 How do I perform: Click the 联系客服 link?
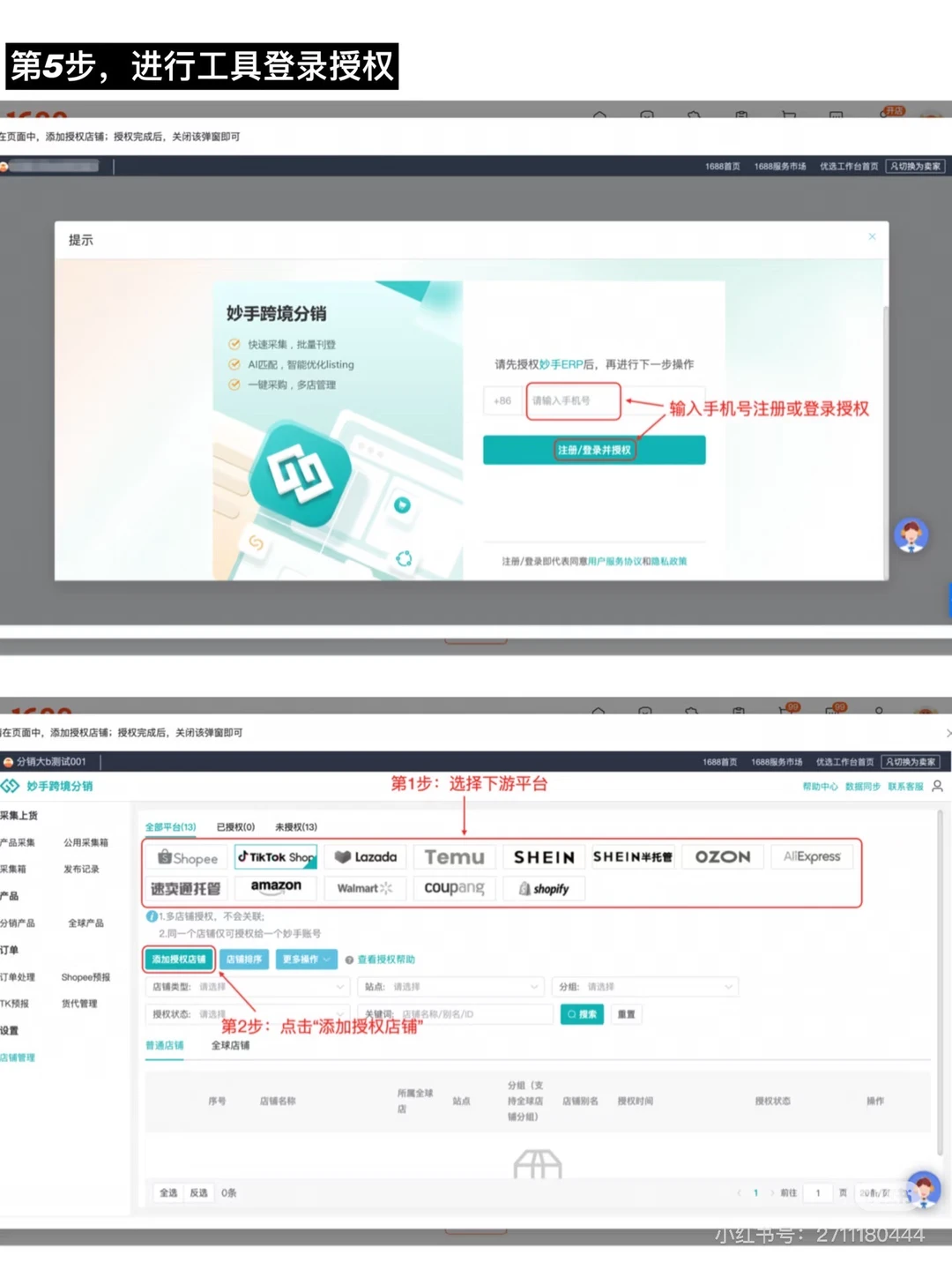tap(905, 787)
